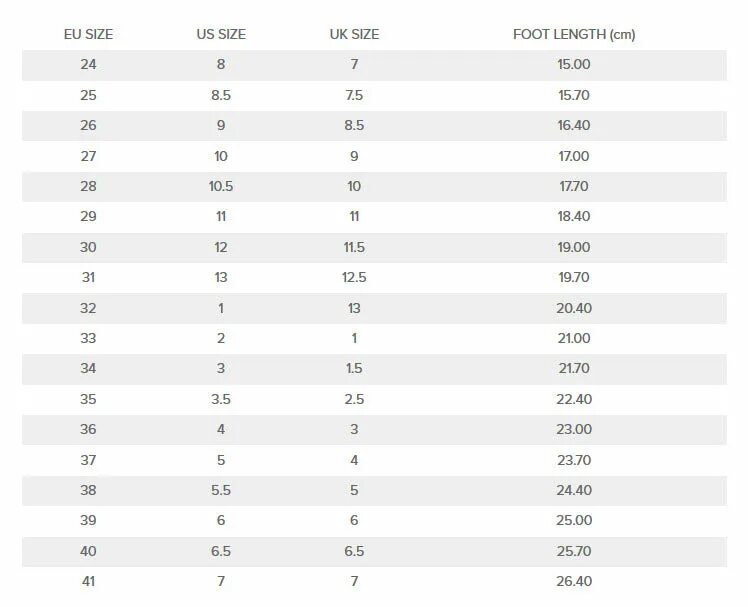748x607 pixels.
Task: Select EU size 41 cell
Action: coord(88,581)
